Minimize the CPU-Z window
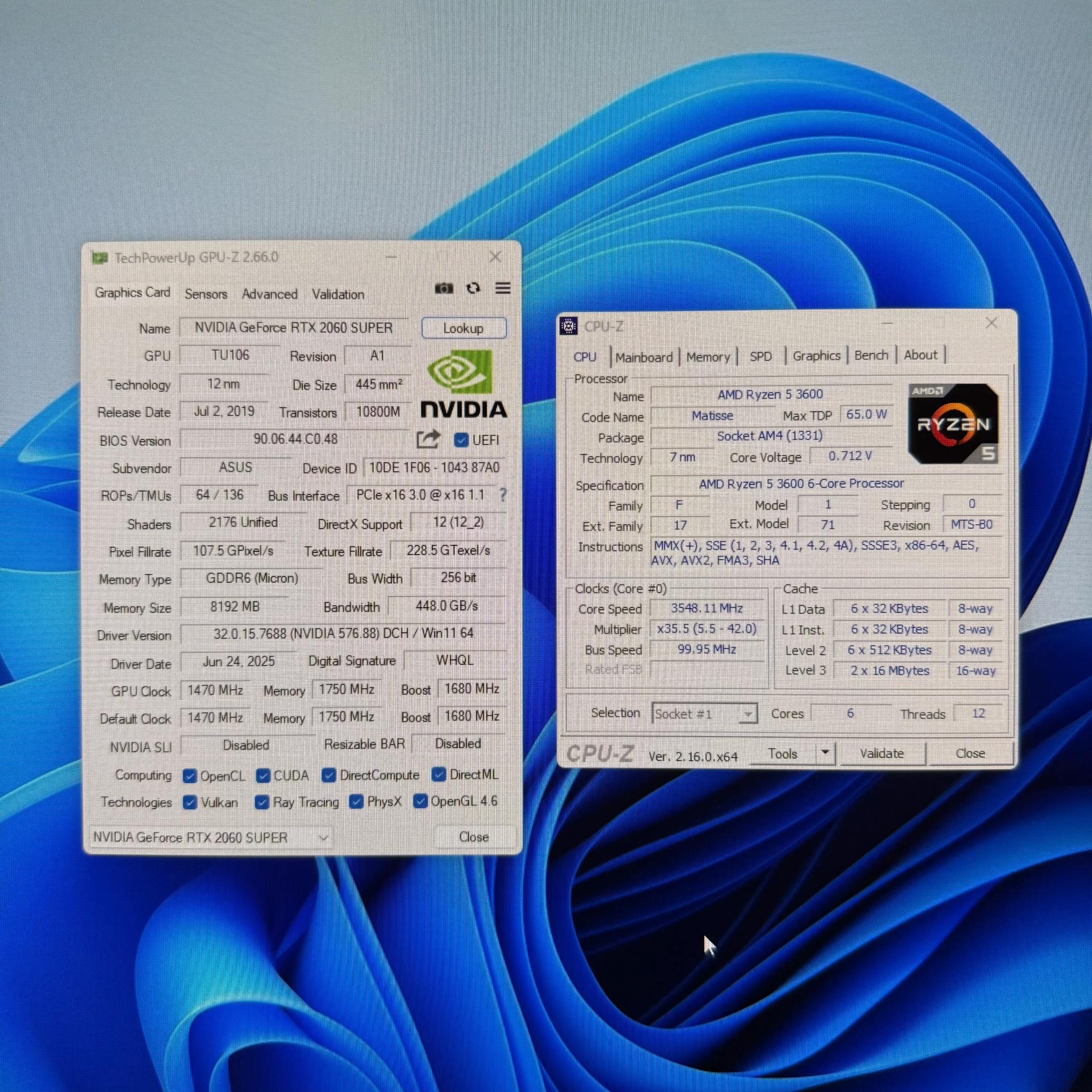 click(x=887, y=323)
